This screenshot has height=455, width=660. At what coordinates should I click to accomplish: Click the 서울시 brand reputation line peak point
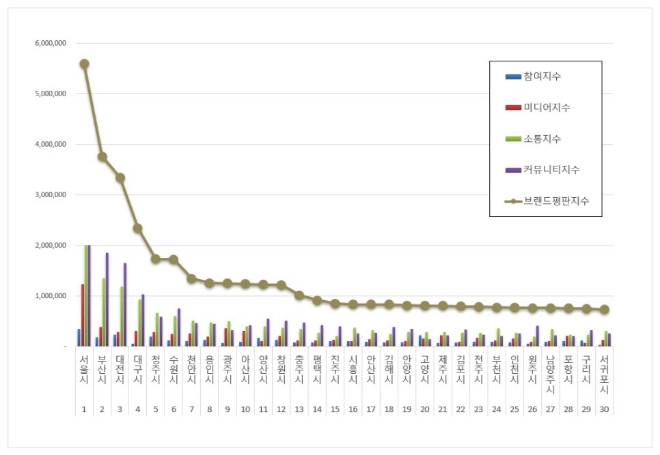pyautogui.click(x=84, y=64)
